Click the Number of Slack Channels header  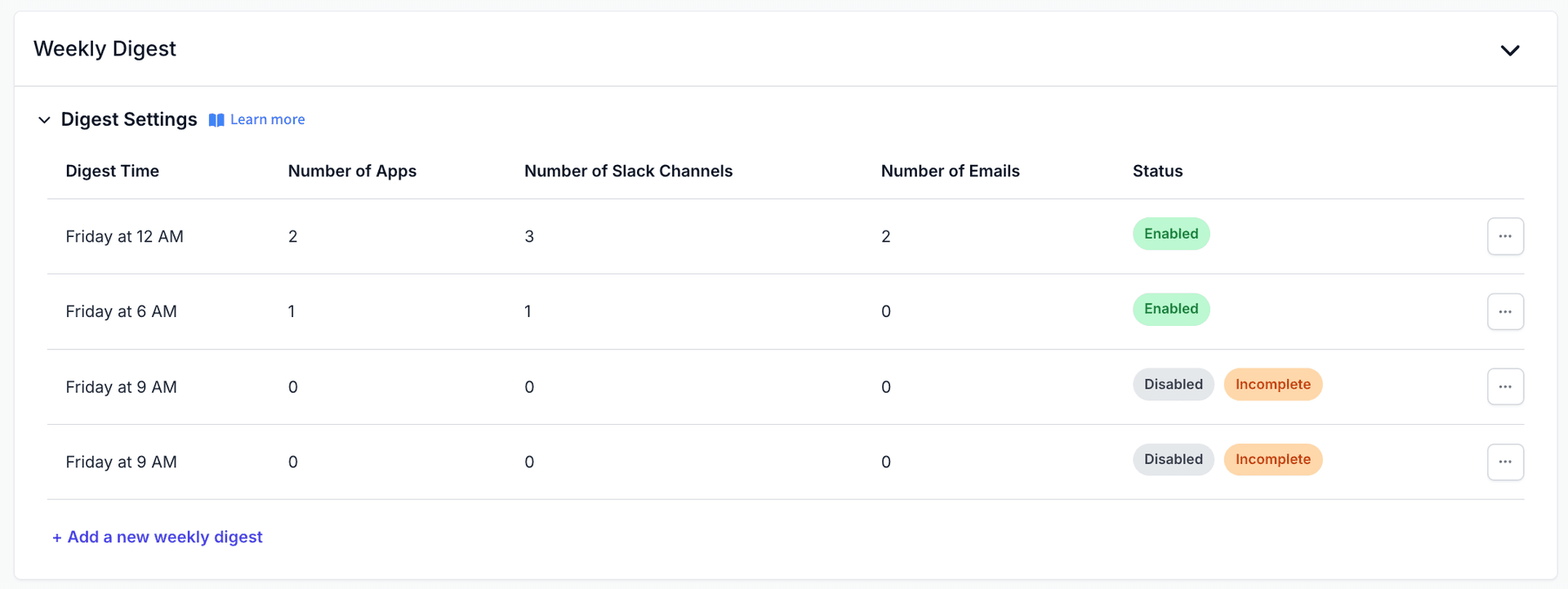coord(628,171)
